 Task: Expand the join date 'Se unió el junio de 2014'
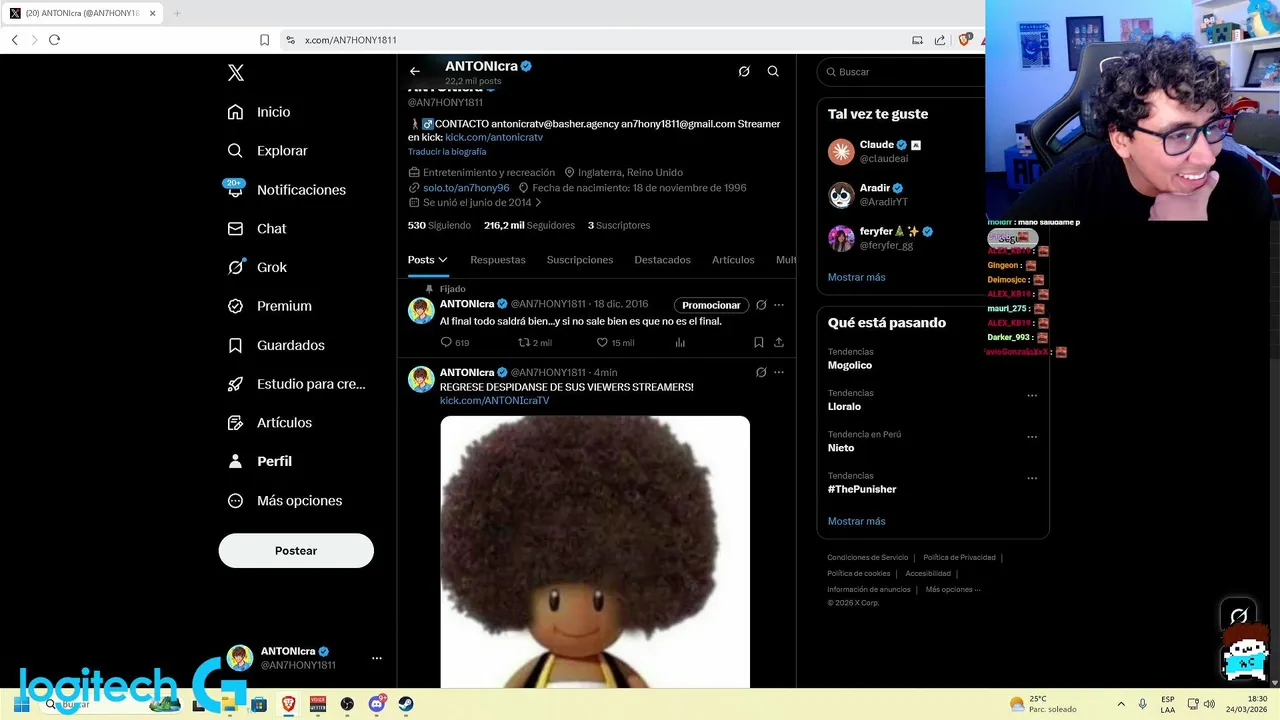[x=476, y=203]
